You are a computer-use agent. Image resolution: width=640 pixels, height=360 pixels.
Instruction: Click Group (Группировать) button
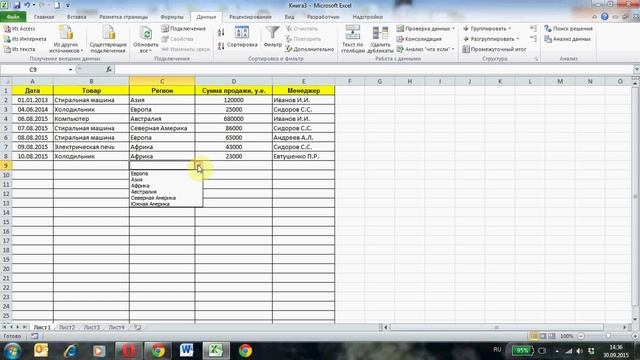tap(487, 29)
